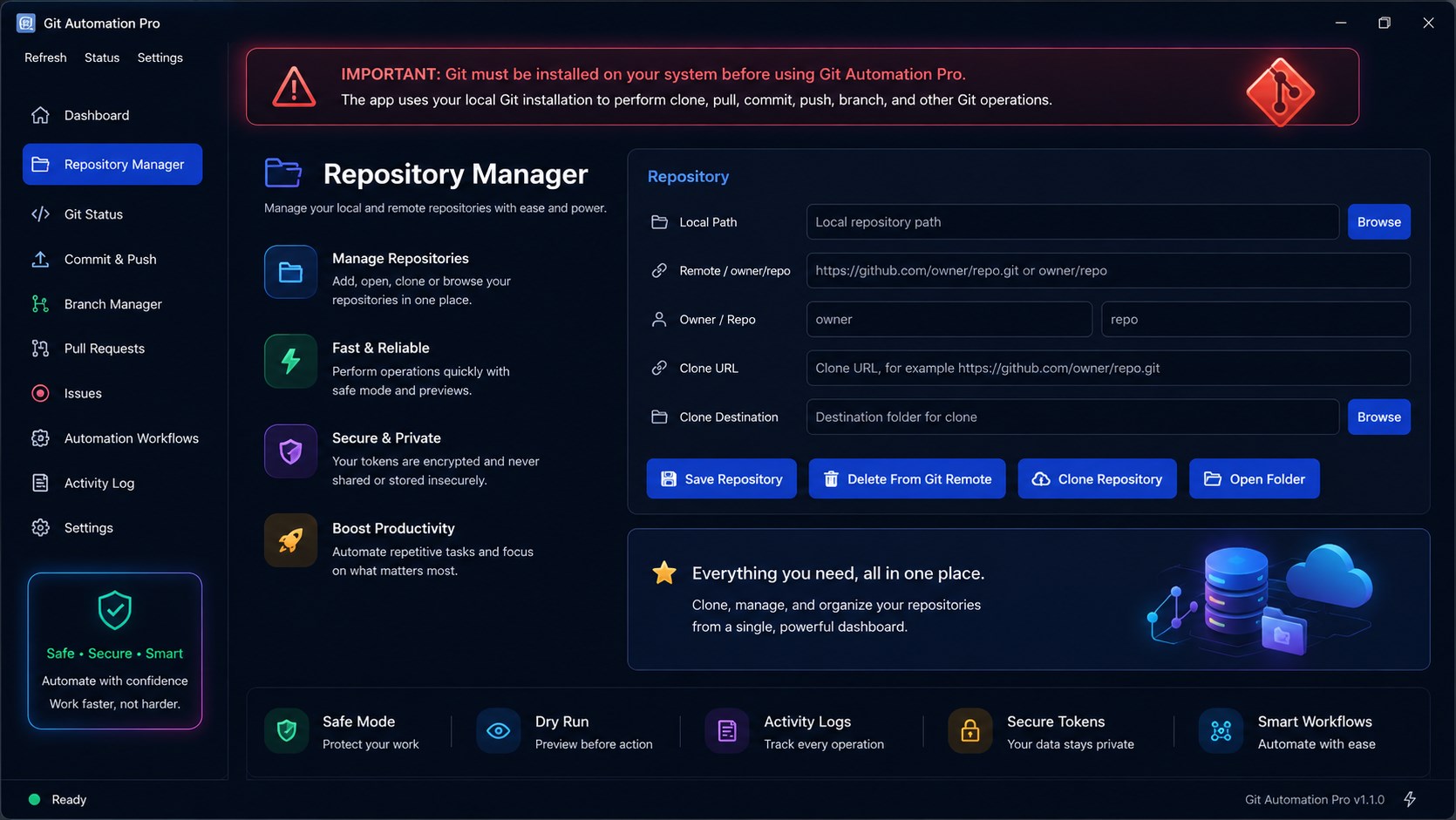This screenshot has width=1456, height=820.
Task: Click the Git Automation Pro app icon in title bar
Action: (x=26, y=23)
